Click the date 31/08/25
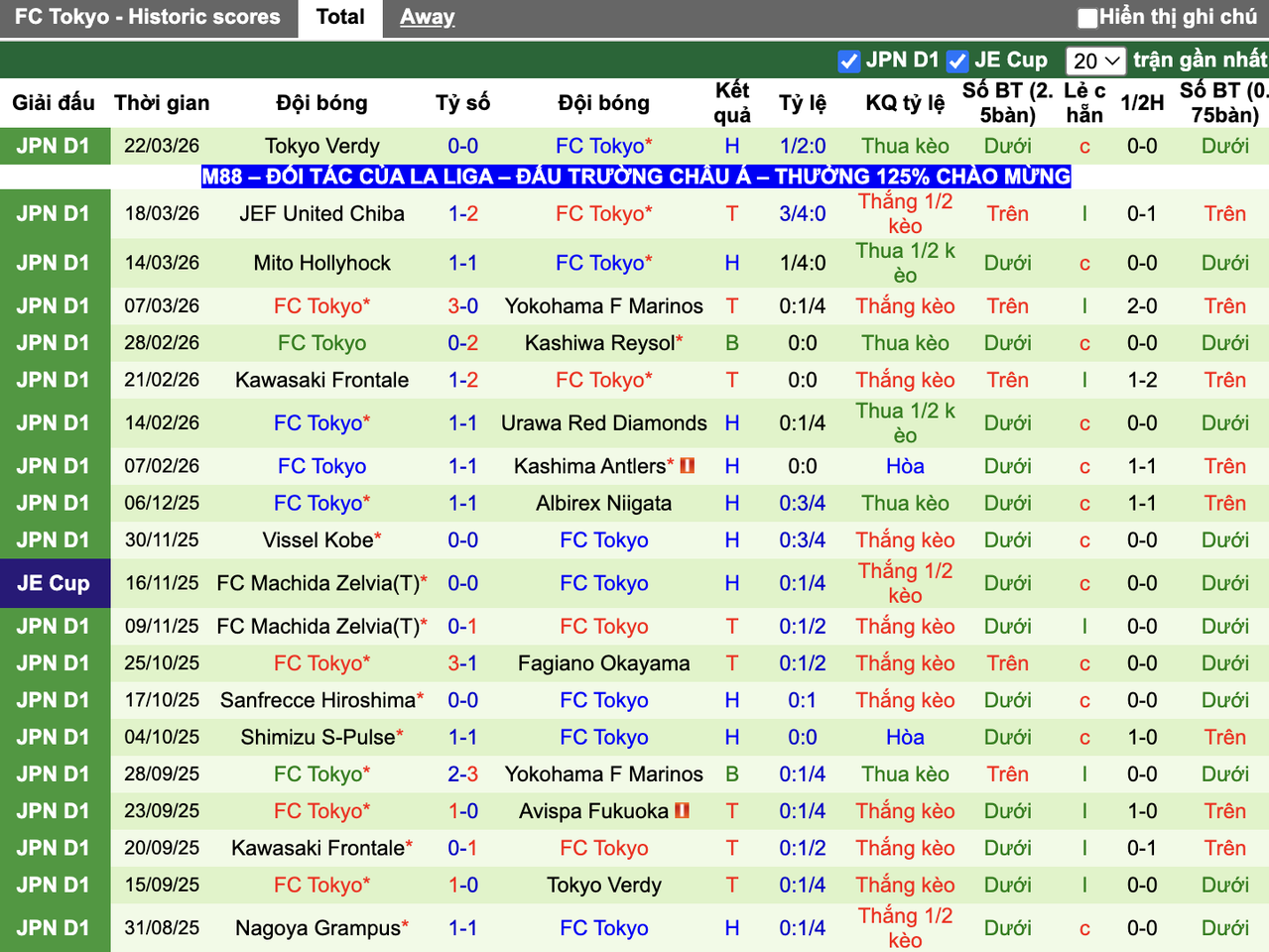This screenshot has height=952, width=1269. [x=162, y=928]
